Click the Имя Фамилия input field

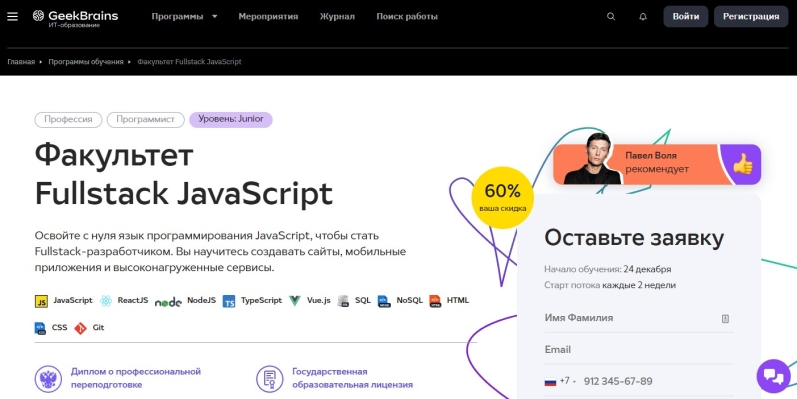pos(639,318)
